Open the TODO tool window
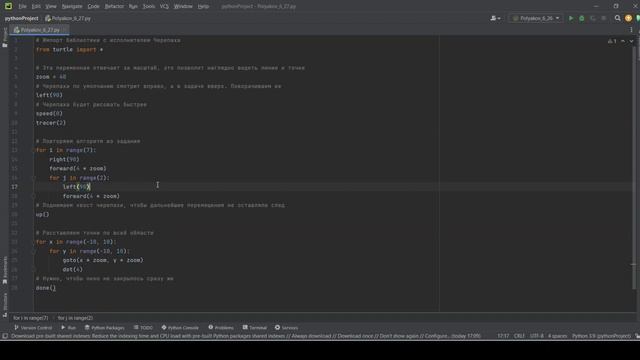This screenshot has width=640, height=360. (143, 328)
